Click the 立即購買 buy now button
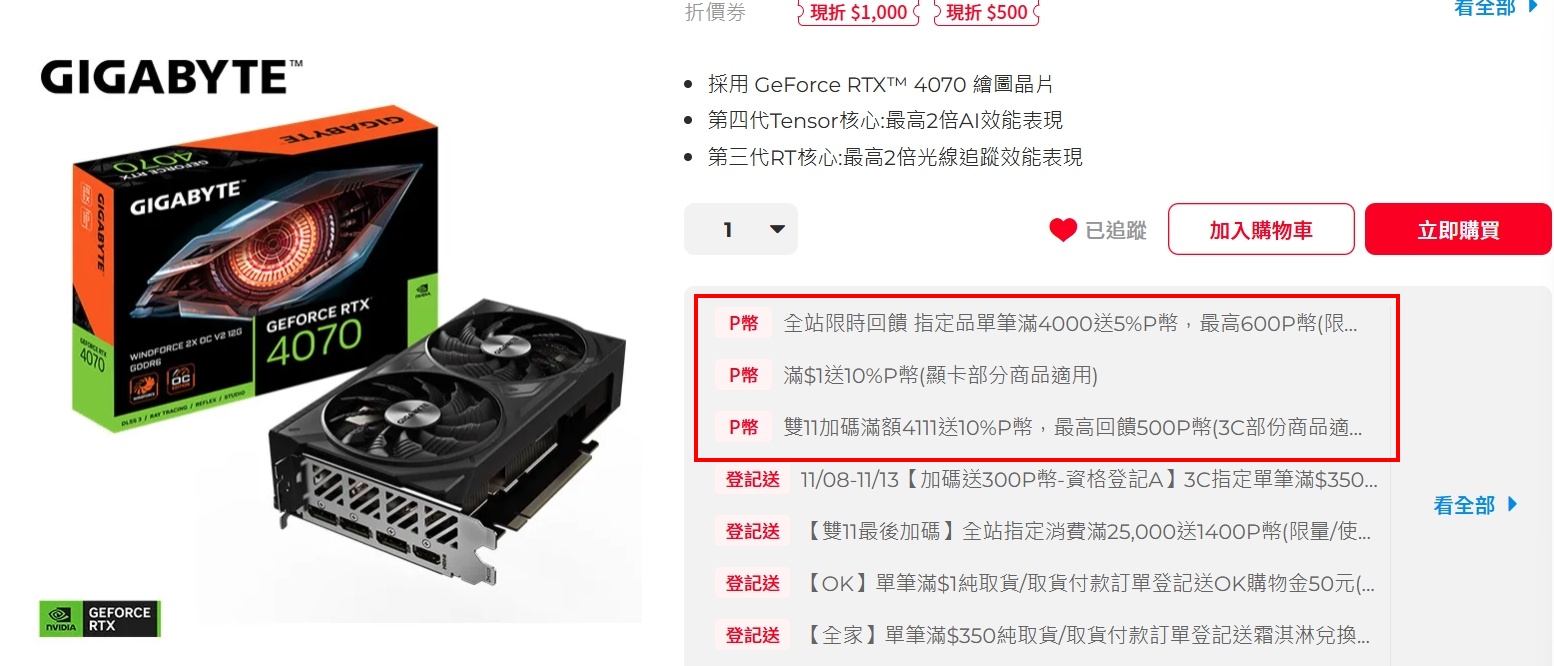Screen dimensions: 1554x666 point(1458,230)
